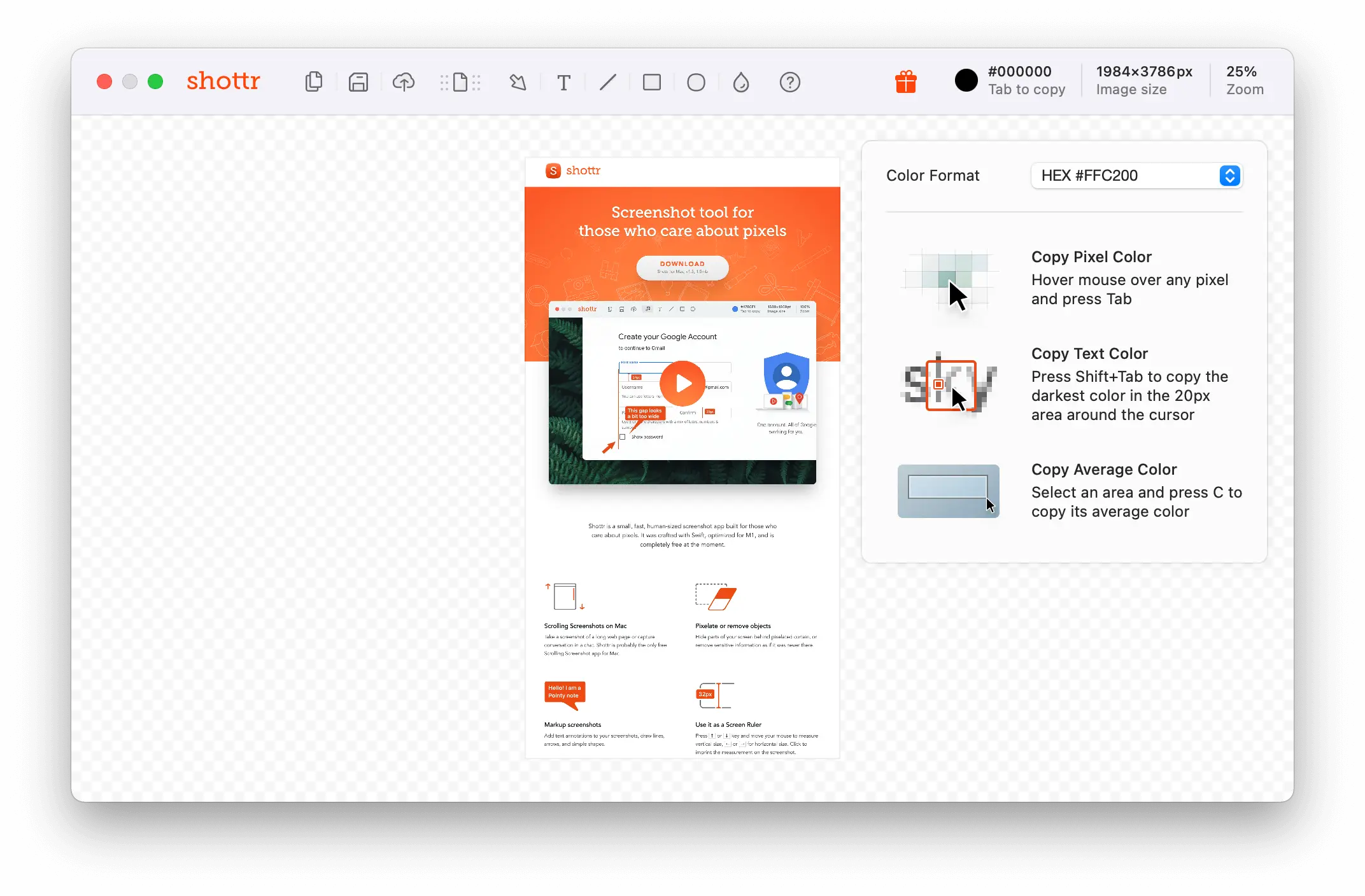The height and width of the screenshot is (896, 1365).
Task: Click the #000000 Tab to copy readout
Action: pyautogui.click(x=1026, y=80)
